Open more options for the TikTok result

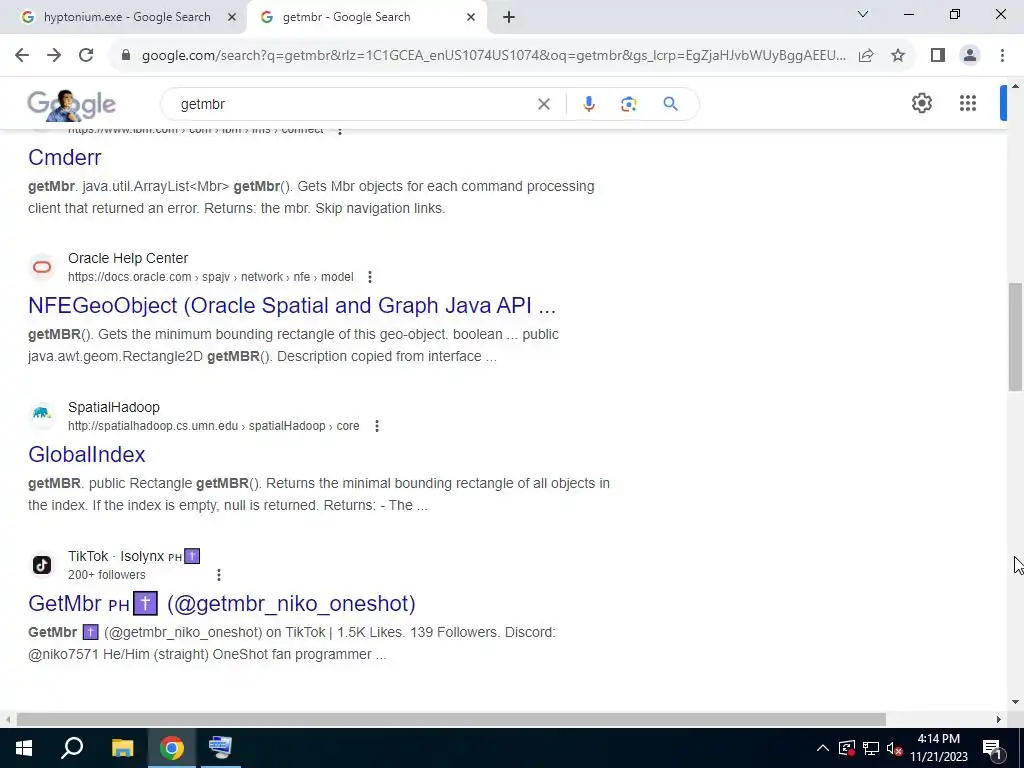pos(219,575)
